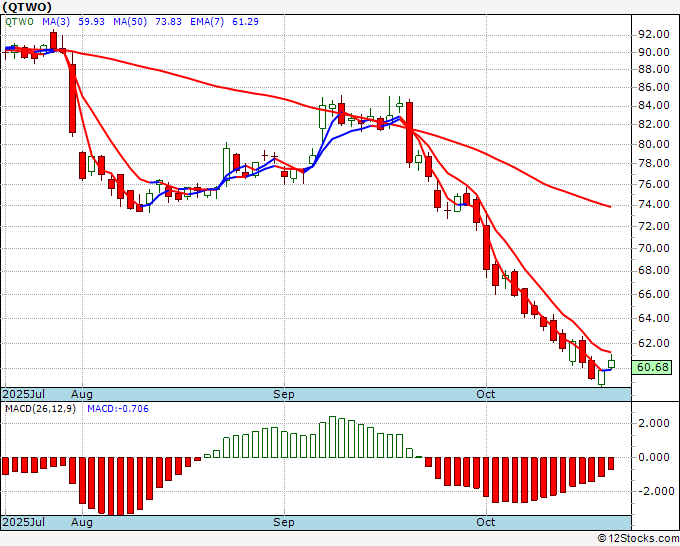Click the final green candlestick near 60.68
Viewport: 680px width, 546px height.
point(611,363)
